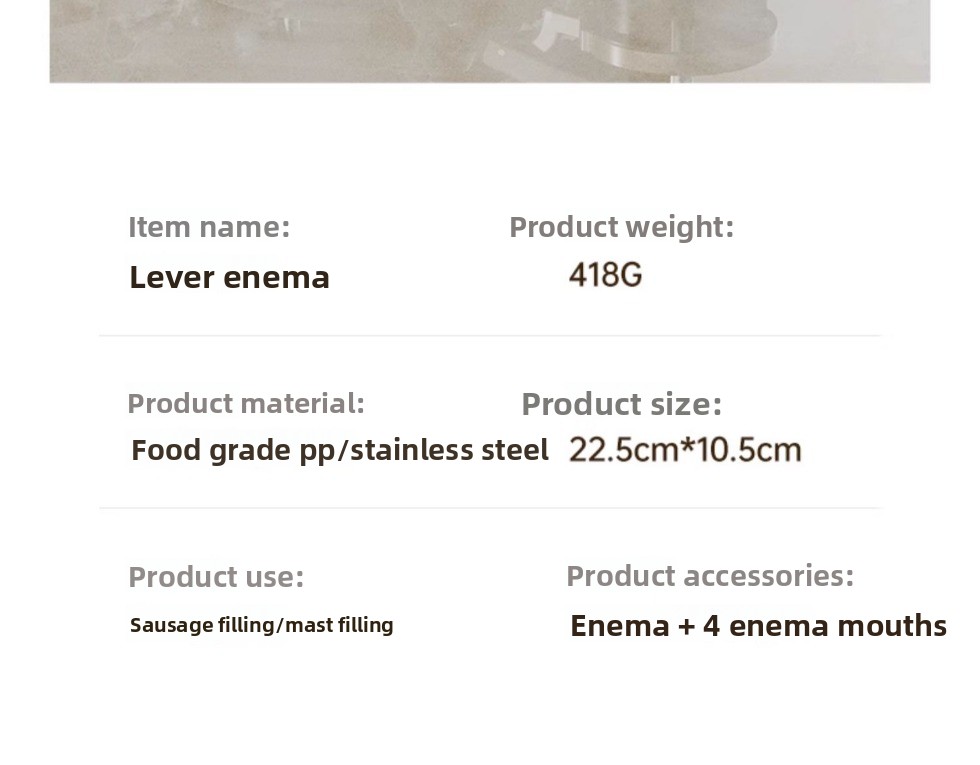Select the 'Lever enema' item name text
This screenshot has height=765, width=980.
229,278
